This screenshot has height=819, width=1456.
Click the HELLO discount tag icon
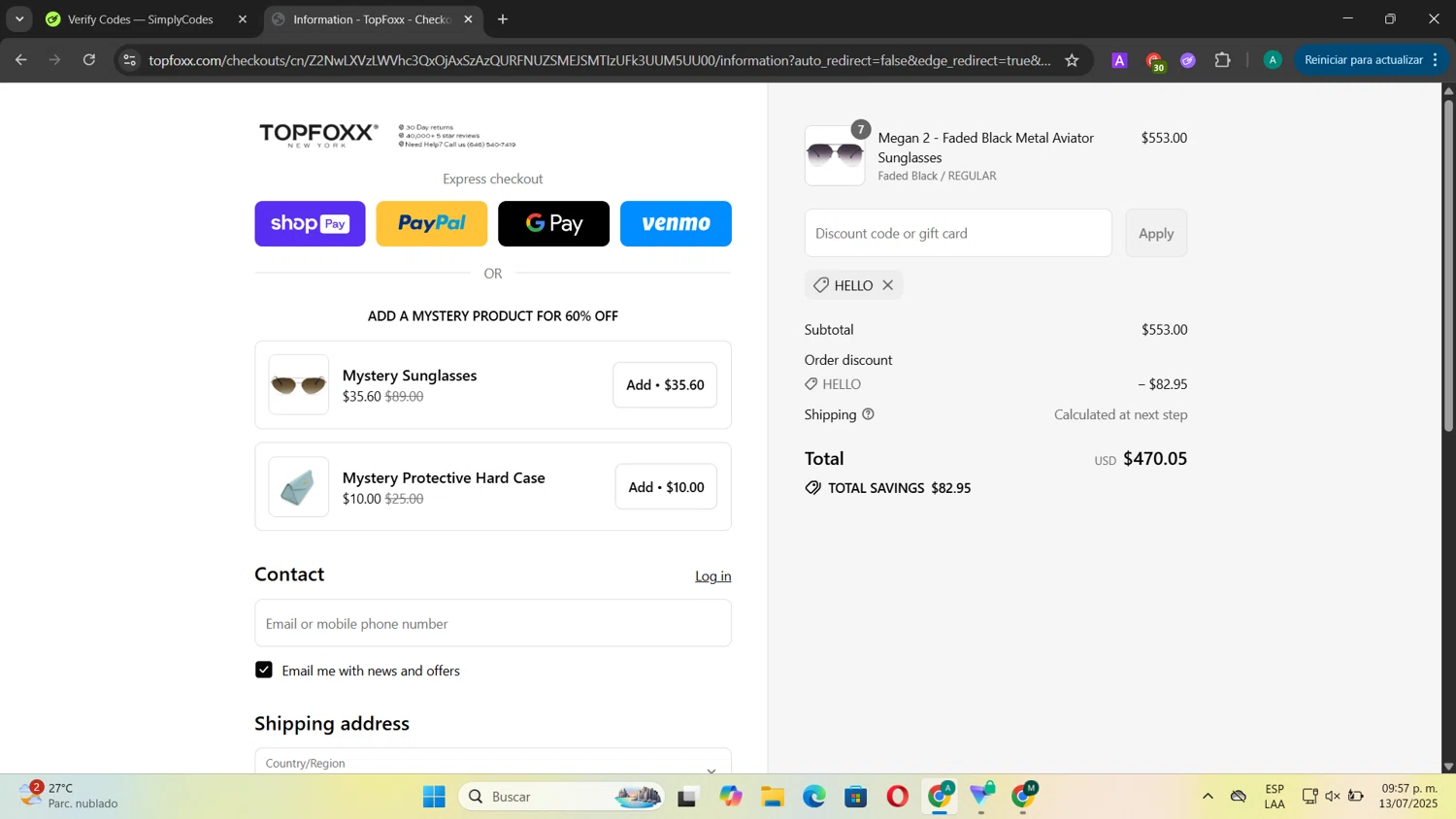[x=821, y=285]
